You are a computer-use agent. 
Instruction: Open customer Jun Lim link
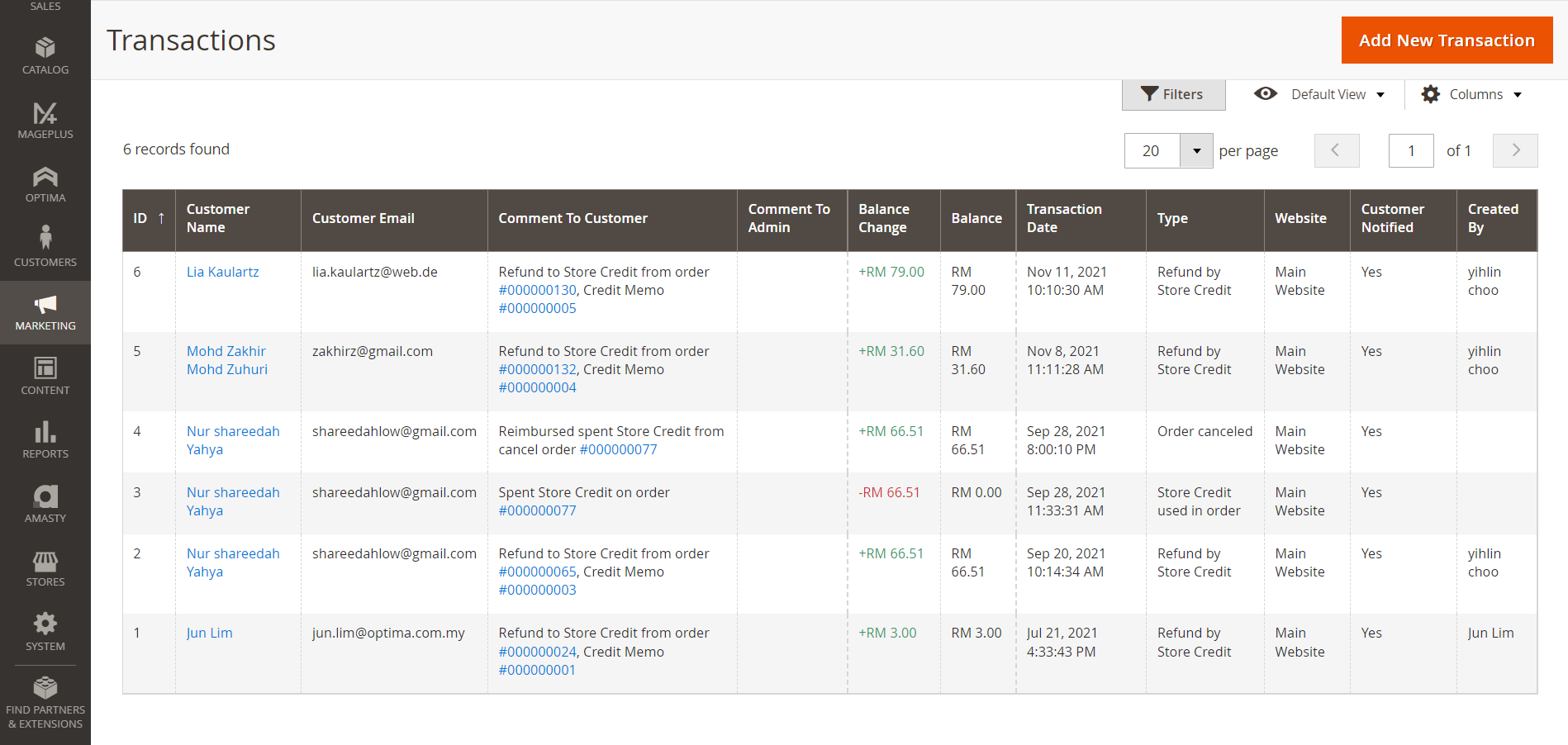tap(209, 633)
